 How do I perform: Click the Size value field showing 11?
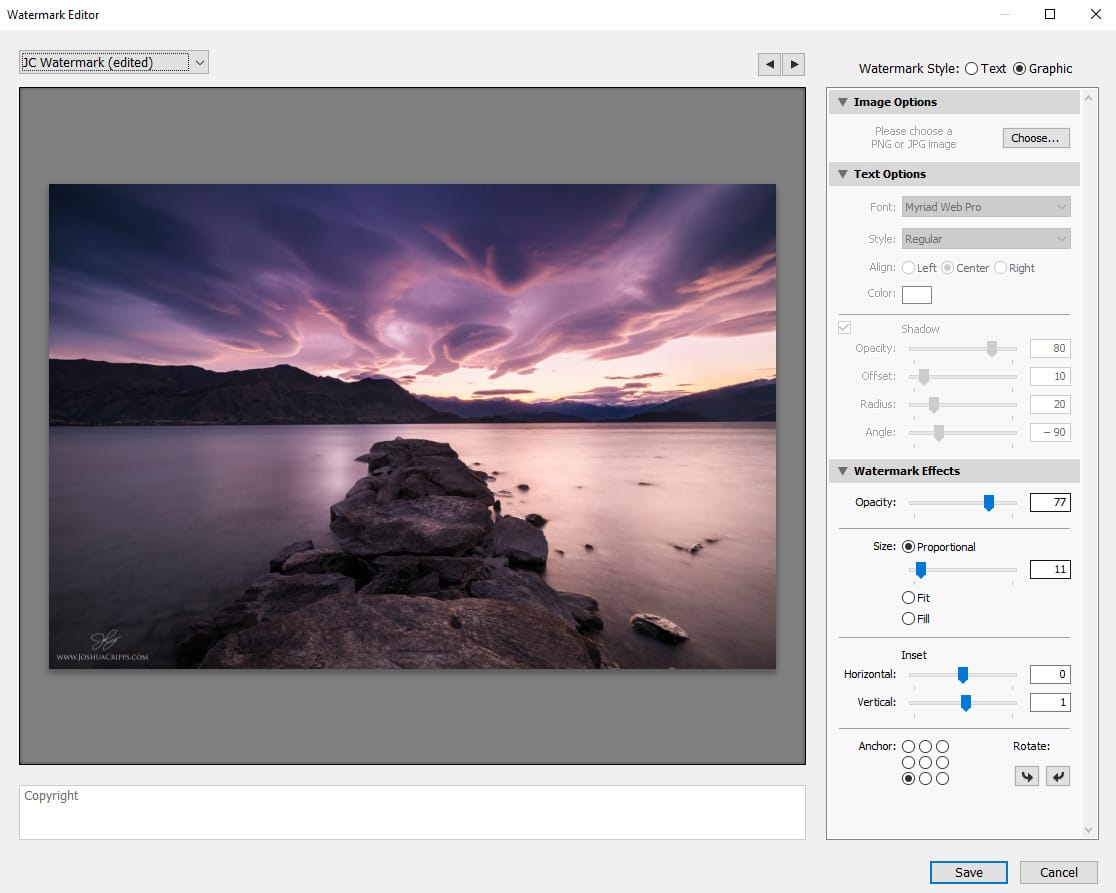(x=1050, y=569)
